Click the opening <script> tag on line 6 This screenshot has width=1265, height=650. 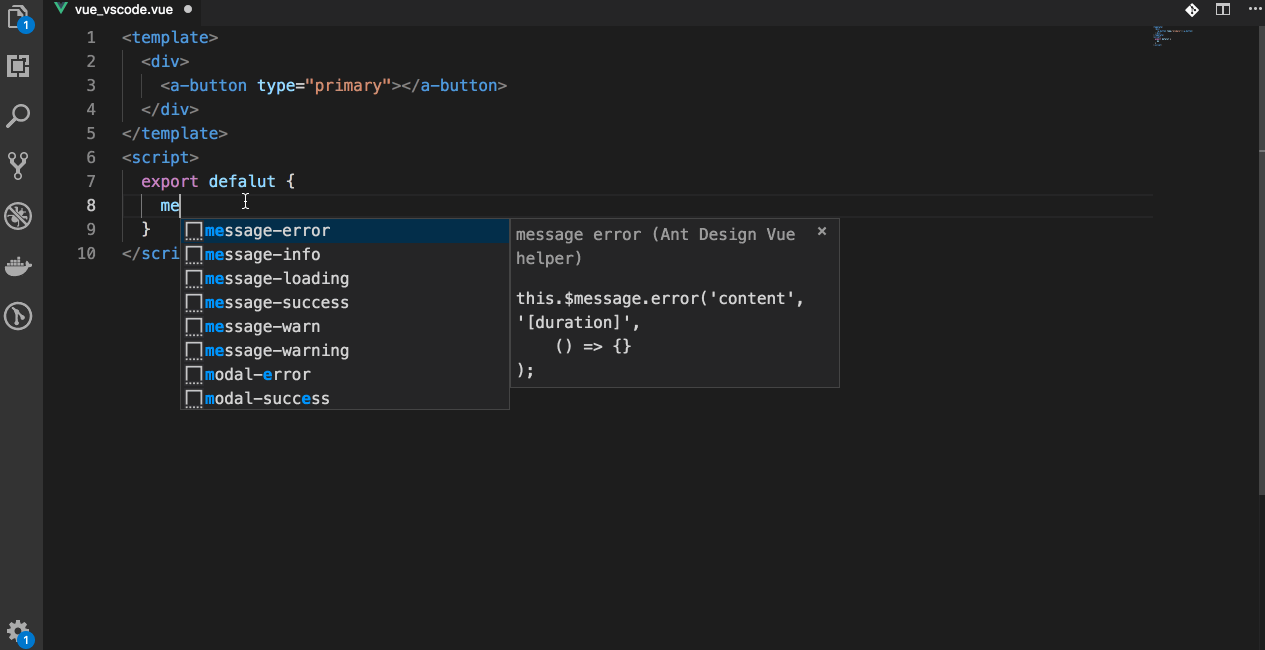(x=160, y=158)
